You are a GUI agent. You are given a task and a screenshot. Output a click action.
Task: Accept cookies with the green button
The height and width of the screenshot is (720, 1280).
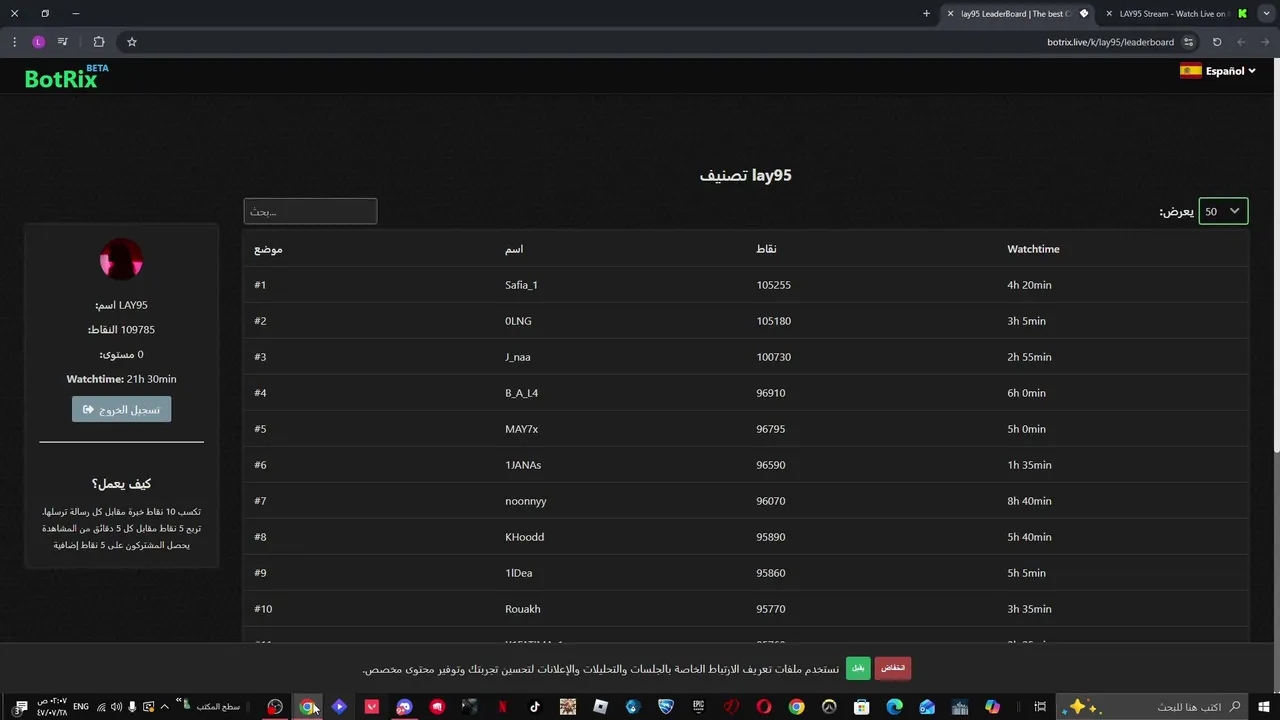tap(858, 668)
